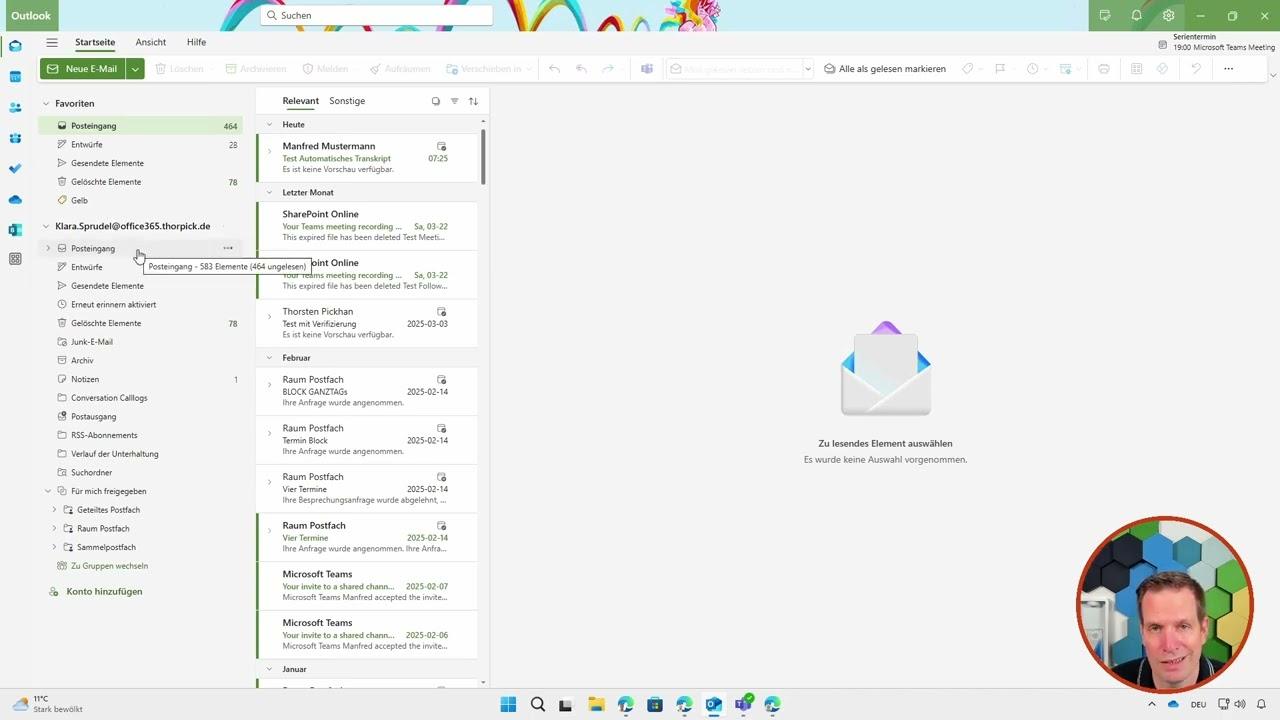This screenshot has width=1280, height=720.
Task: Click the Konto hinzufügen link
Action: [x=104, y=592]
